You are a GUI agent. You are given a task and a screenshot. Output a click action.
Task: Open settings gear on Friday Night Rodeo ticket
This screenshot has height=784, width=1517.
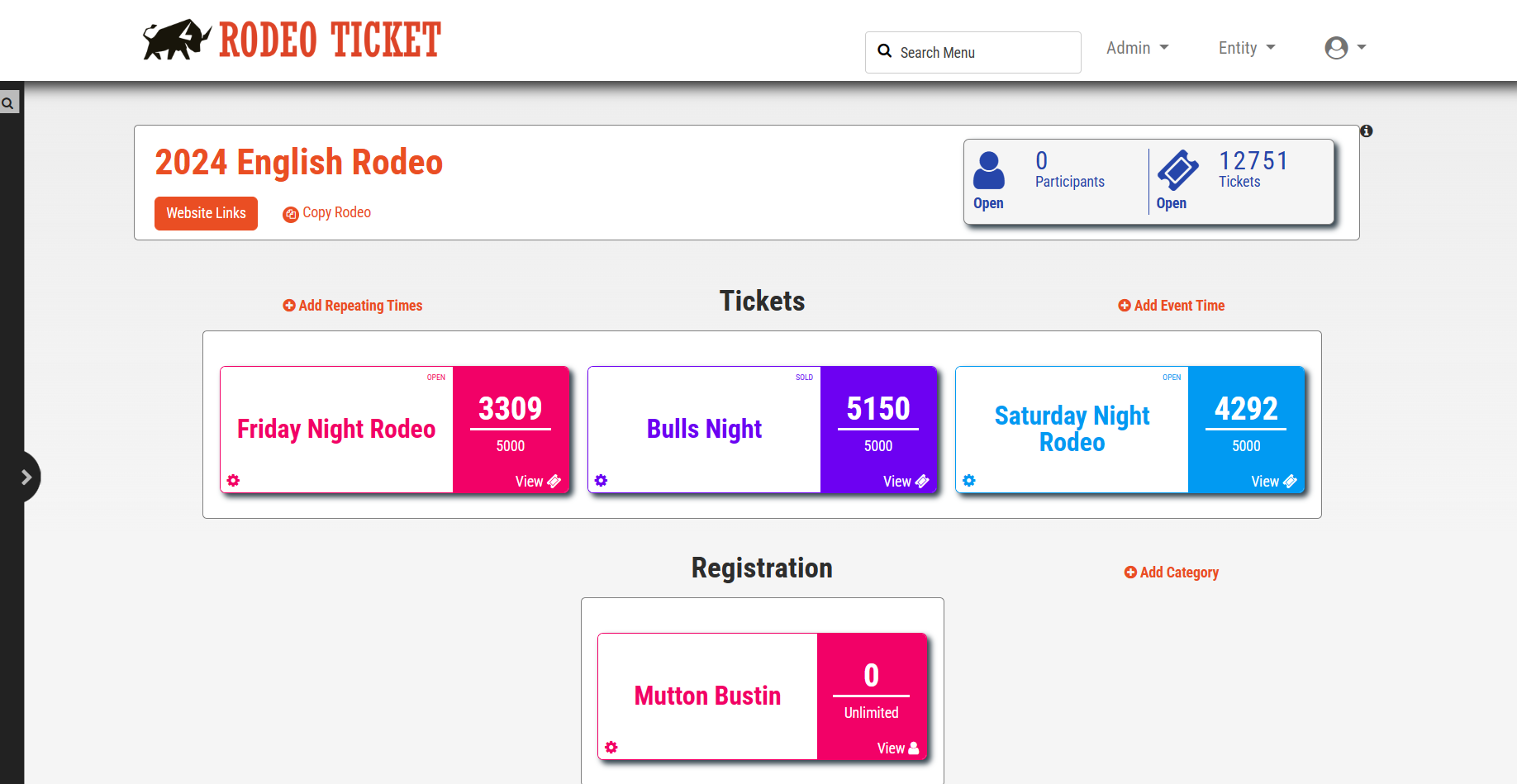tap(234, 480)
